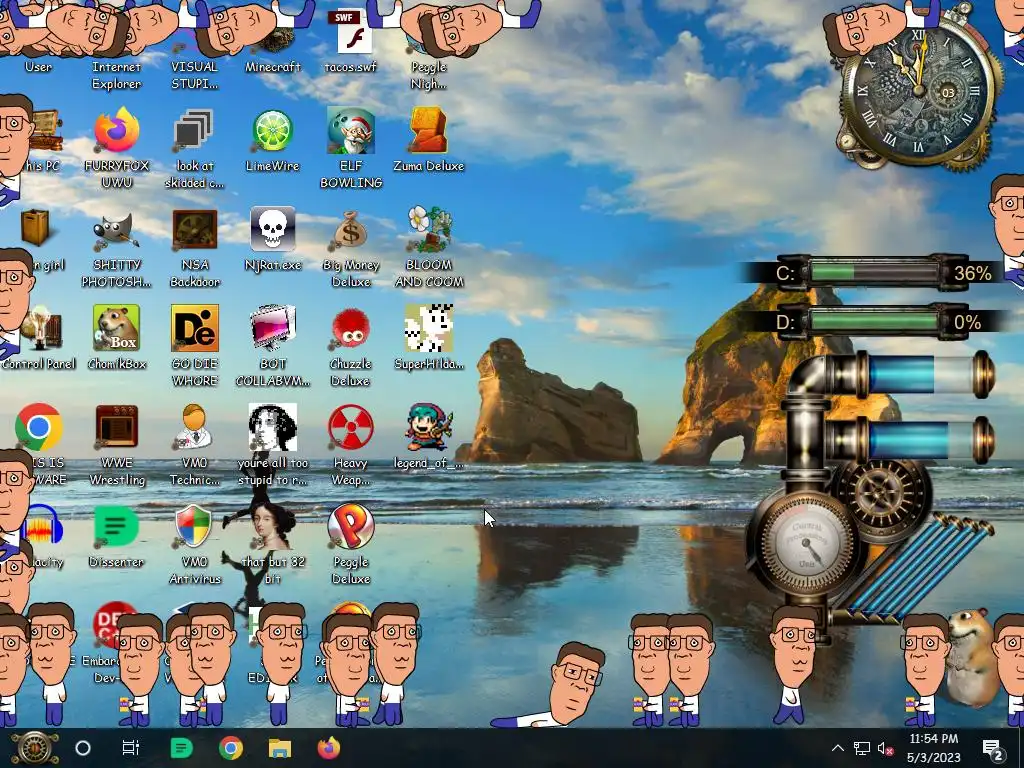Launch ELF BOWLING from the desktop
The image size is (1024, 768).
351,131
